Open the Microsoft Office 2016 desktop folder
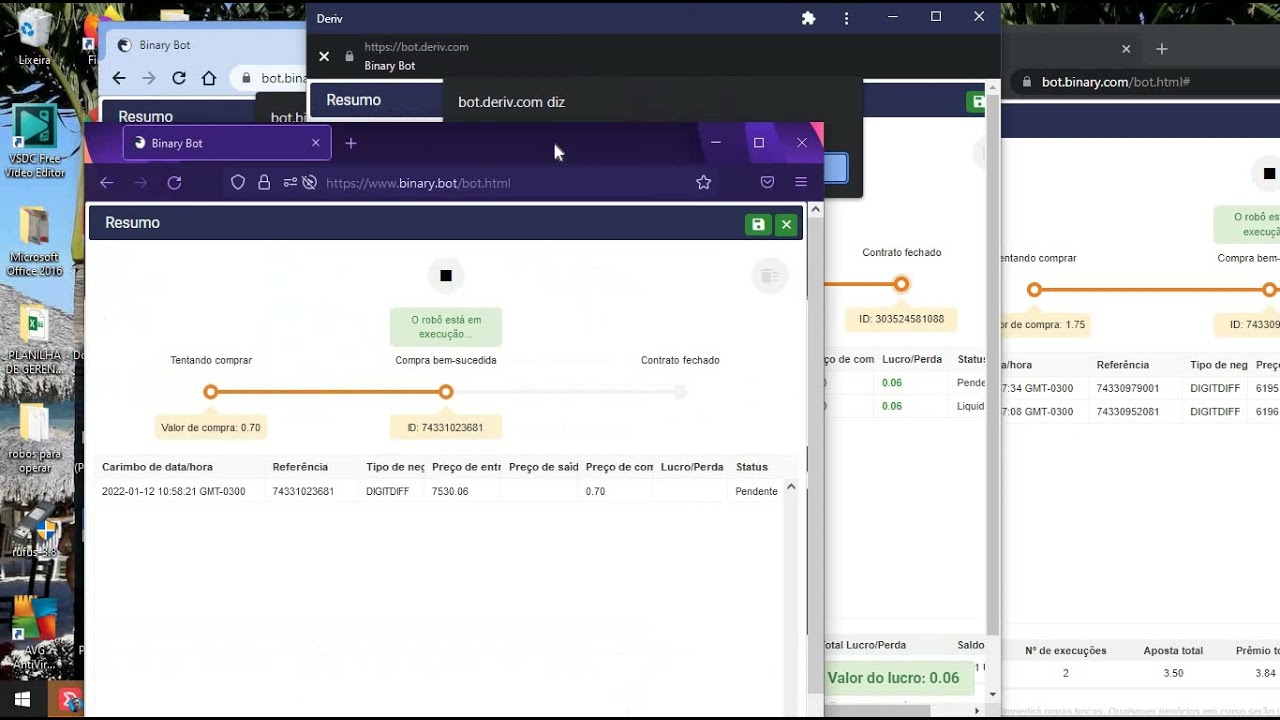Image resolution: width=1280 pixels, height=720 pixels. 34,242
